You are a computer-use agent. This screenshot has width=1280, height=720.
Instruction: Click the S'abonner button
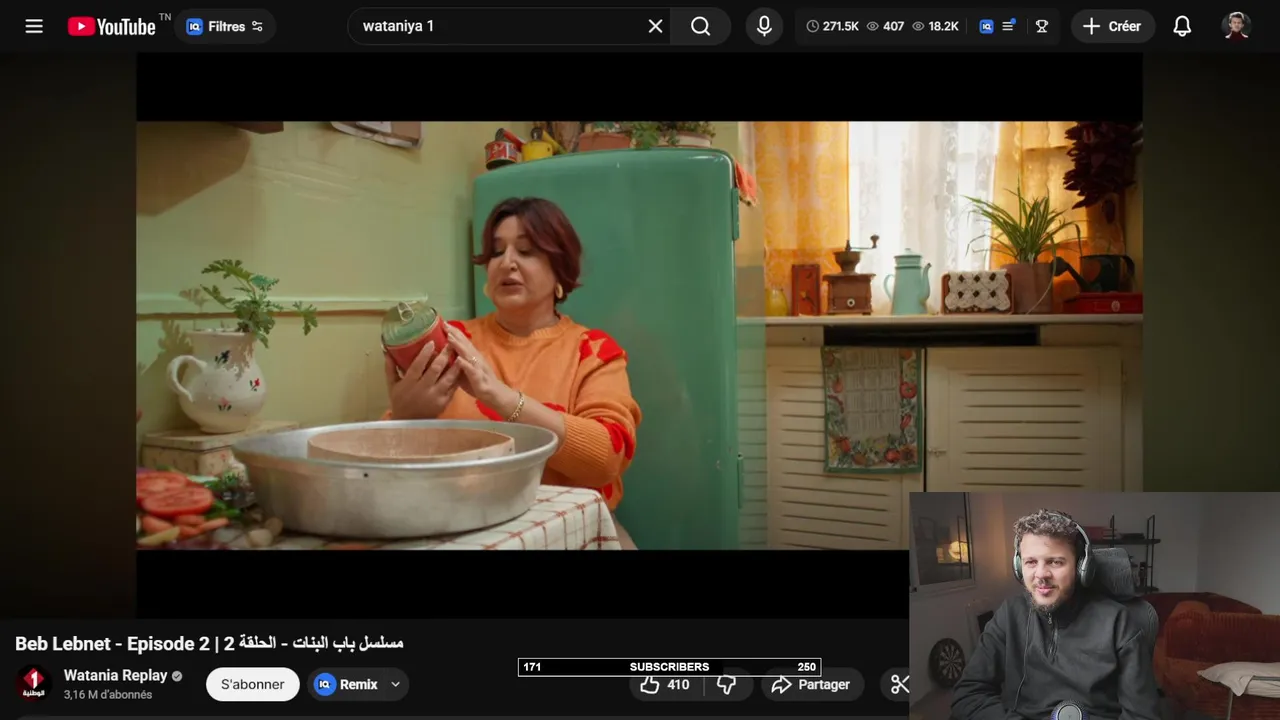(x=253, y=684)
